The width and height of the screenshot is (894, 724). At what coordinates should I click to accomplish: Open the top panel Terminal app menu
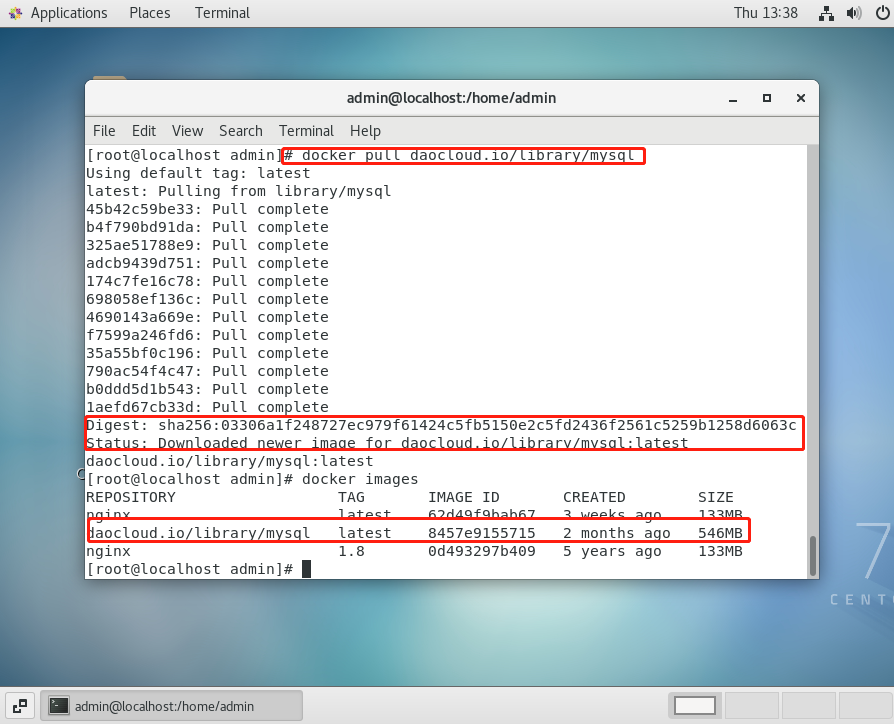222,13
